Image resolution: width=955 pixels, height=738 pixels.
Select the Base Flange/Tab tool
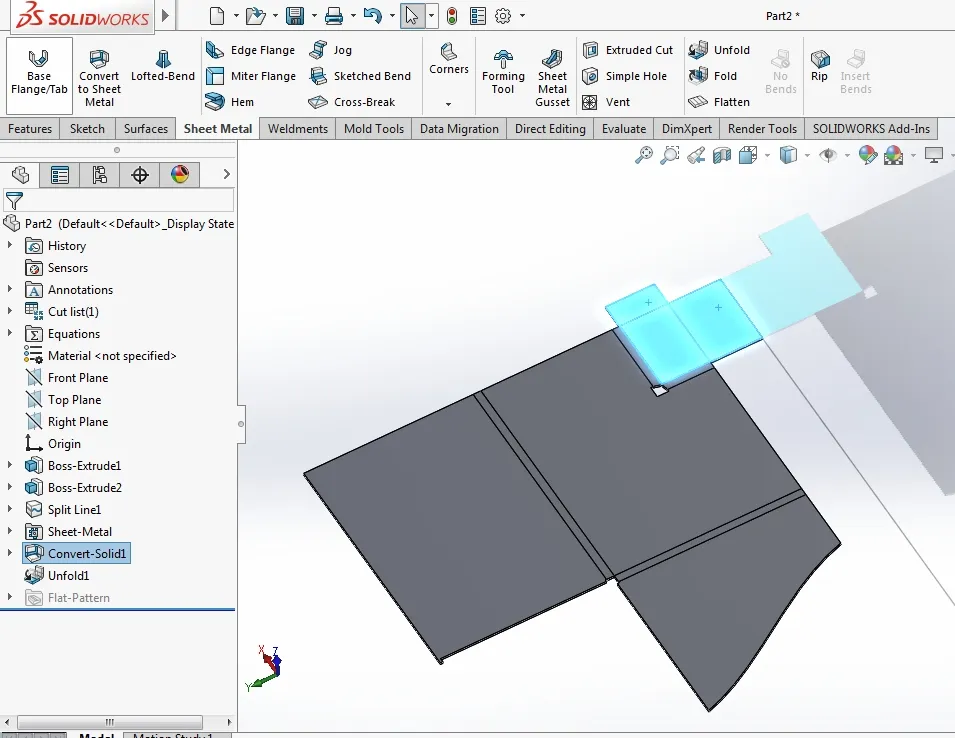(38, 75)
